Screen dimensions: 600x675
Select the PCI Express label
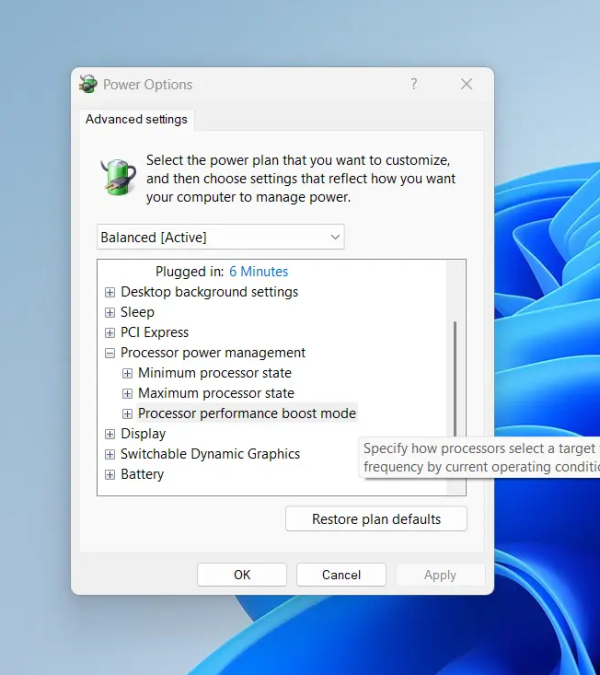[x=155, y=332]
